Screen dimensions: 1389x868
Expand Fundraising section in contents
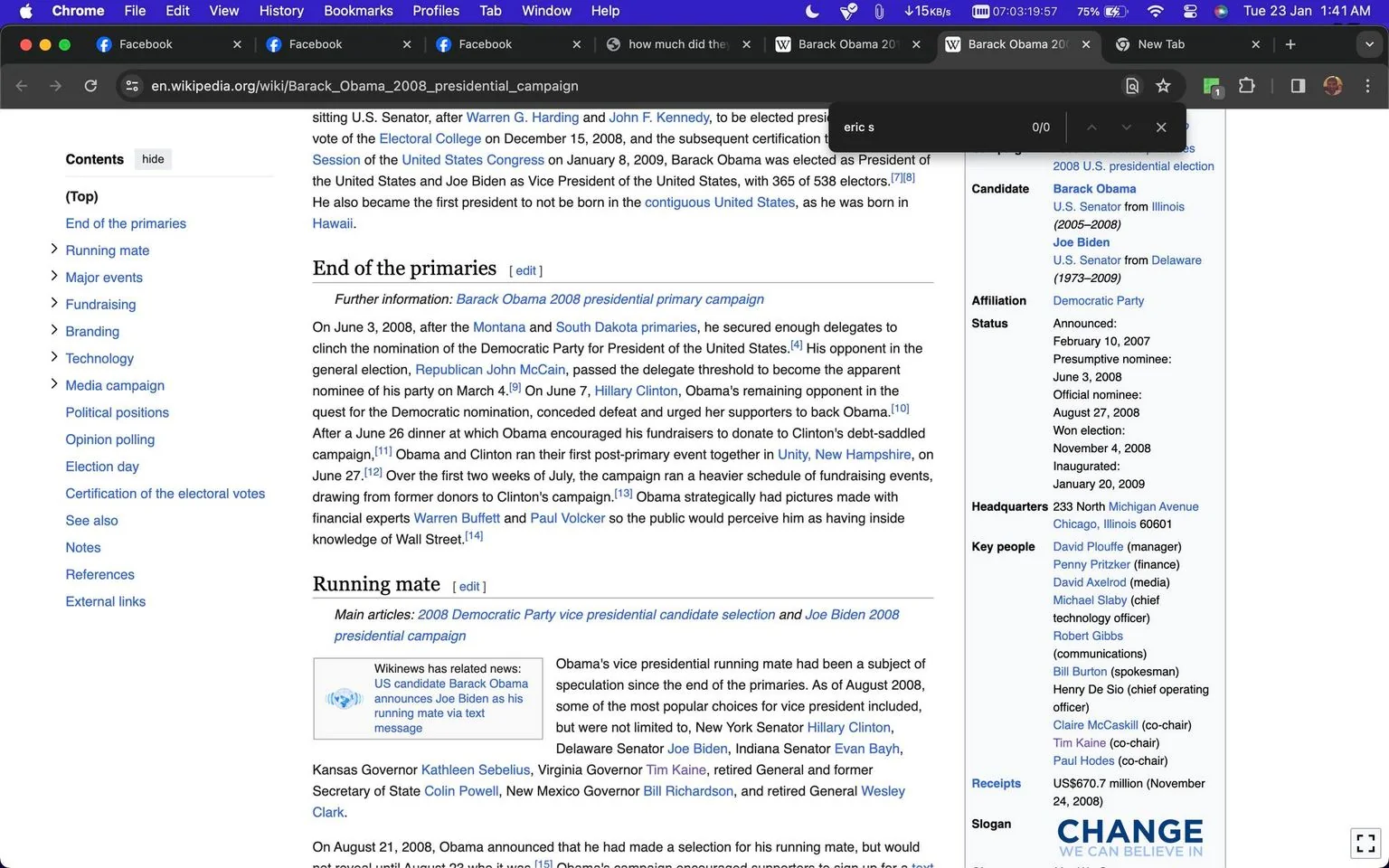click(x=54, y=303)
